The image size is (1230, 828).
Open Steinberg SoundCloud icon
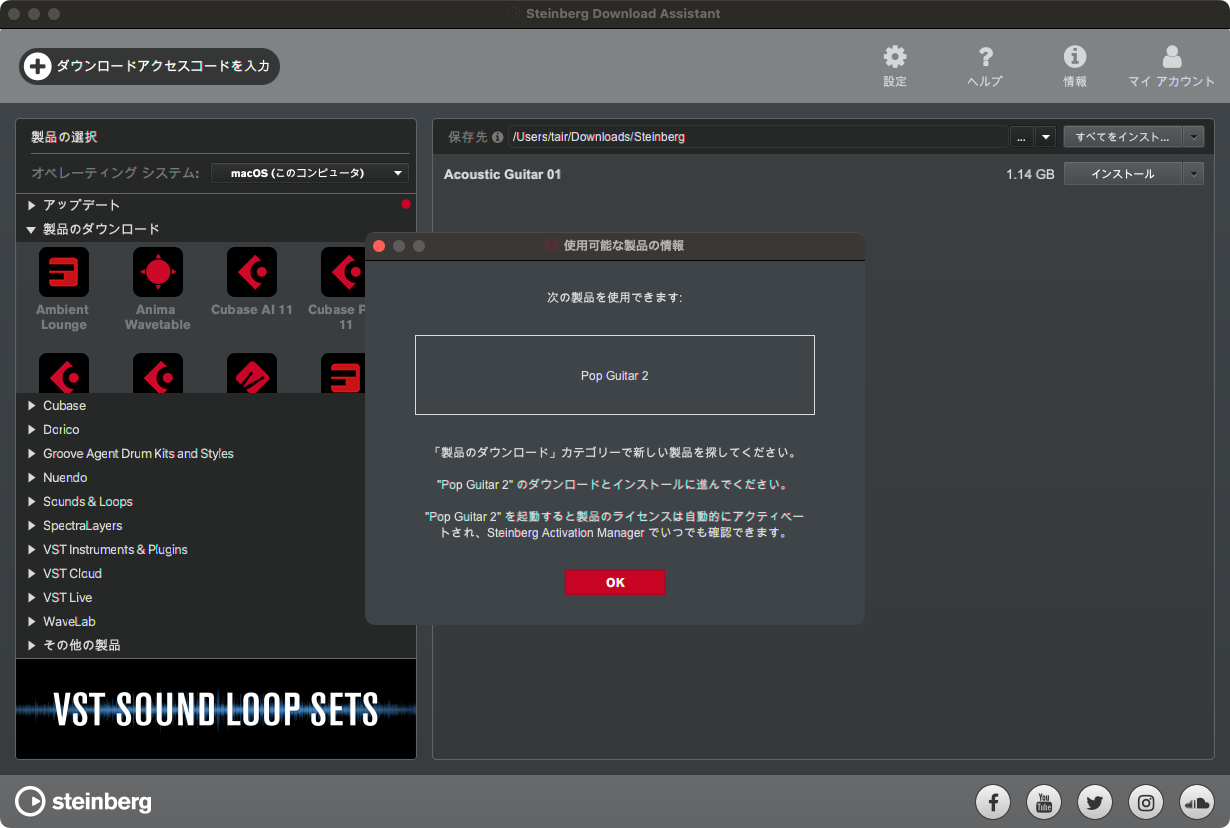coord(1197,801)
